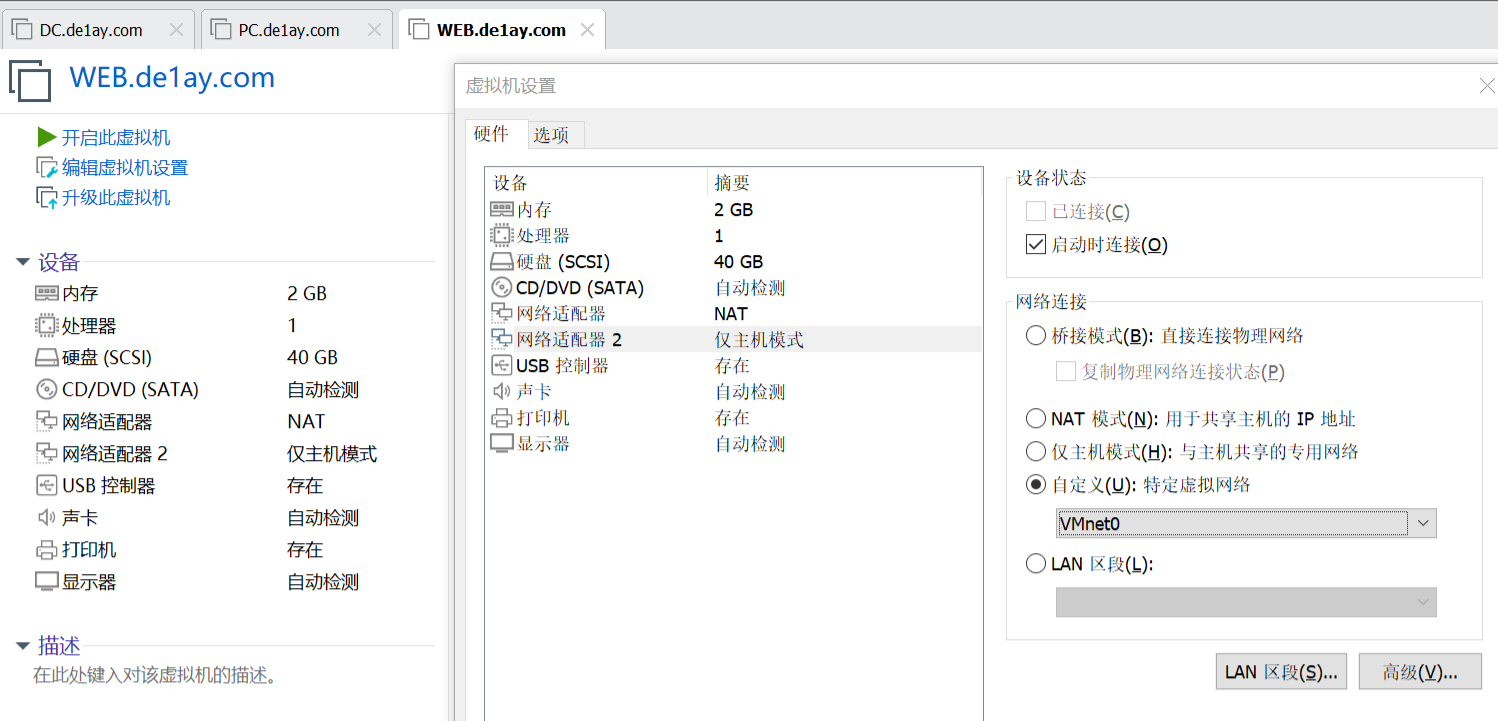Image resolution: width=1498 pixels, height=721 pixels.
Task: Click the display icon in main device list
Action: click(47, 582)
